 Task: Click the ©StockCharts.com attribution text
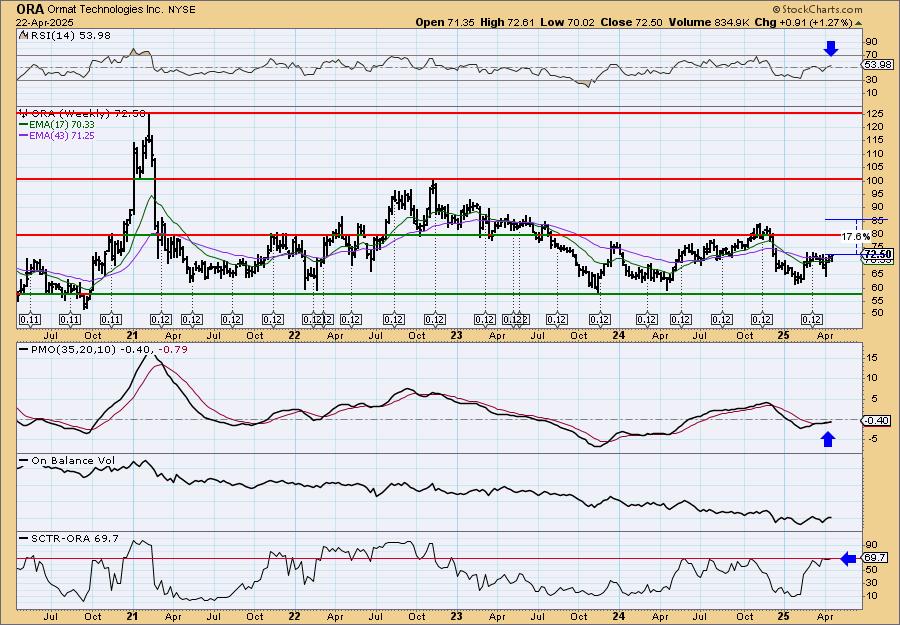817,10
